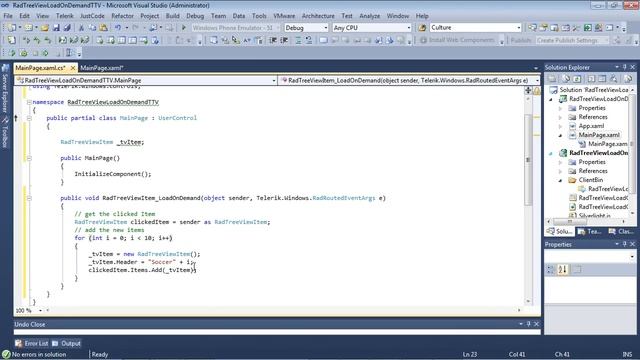Collapse the MainPage.xaml node in Solution Explorer
This screenshot has width=640, height=360.
pyautogui.click(x=560, y=135)
